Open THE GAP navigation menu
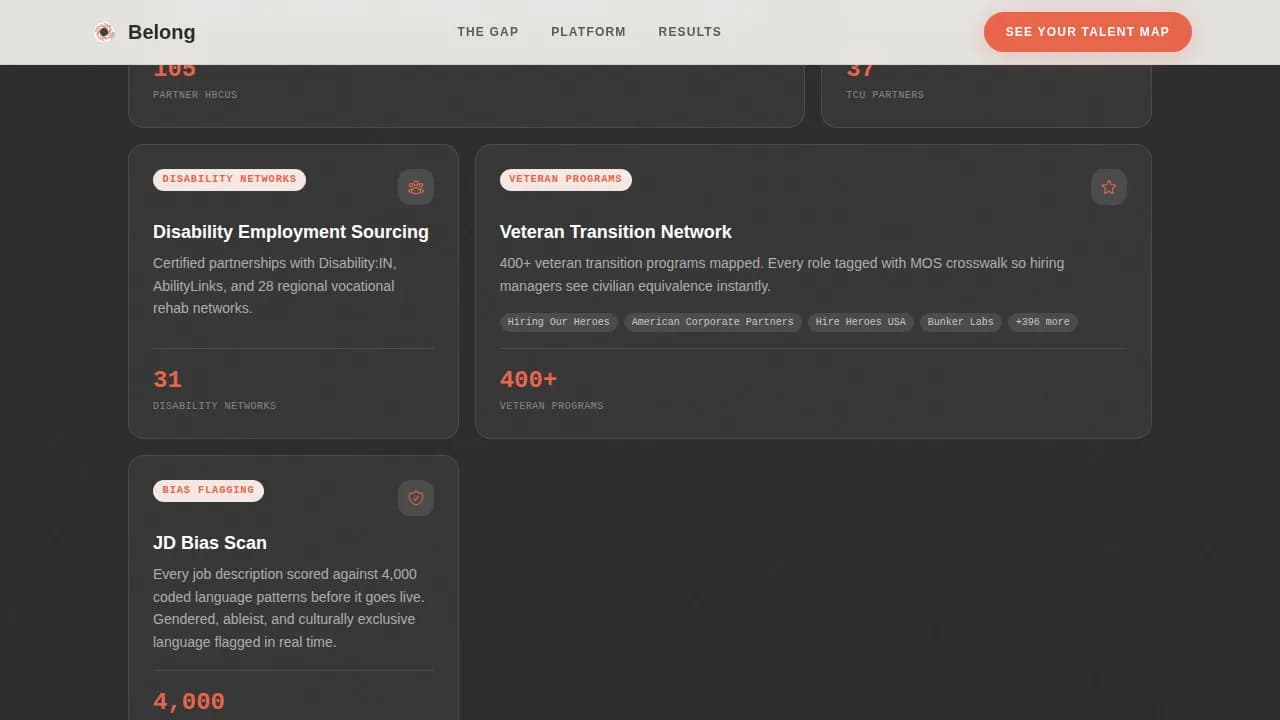This screenshot has width=1280, height=720. point(488,31)
